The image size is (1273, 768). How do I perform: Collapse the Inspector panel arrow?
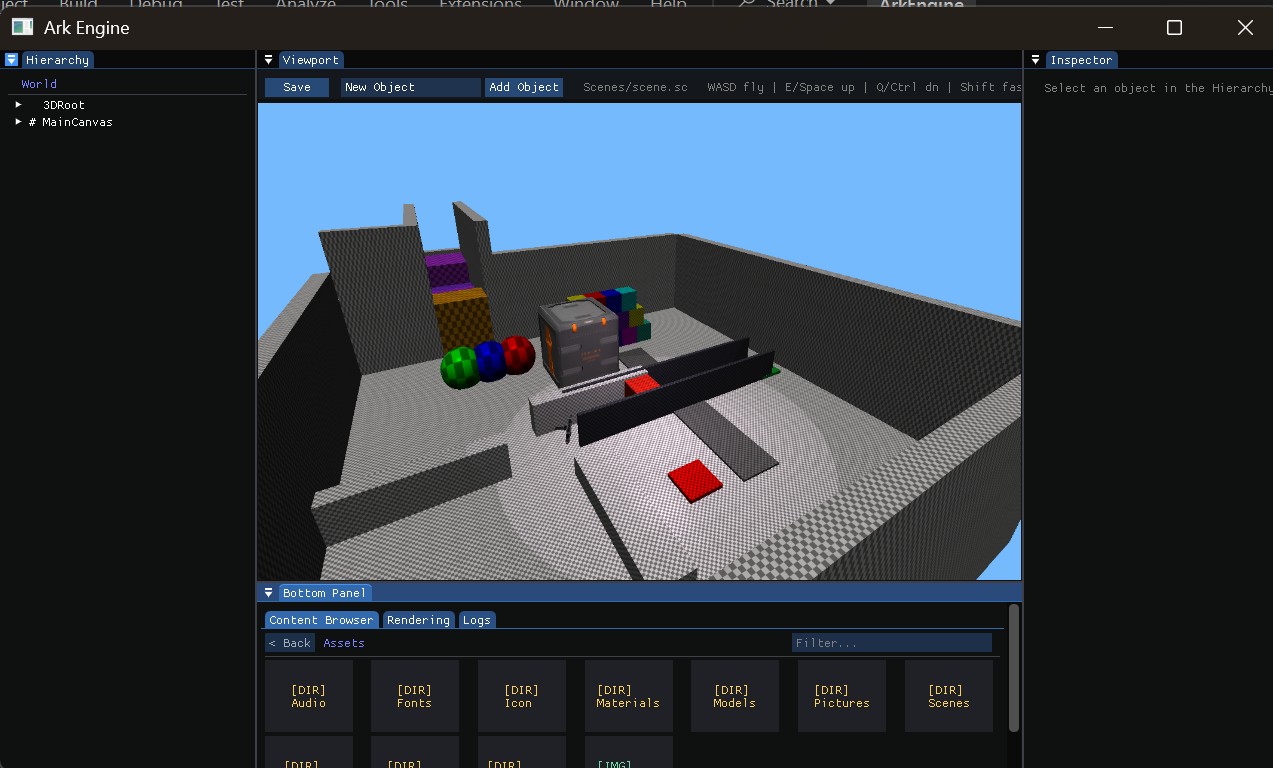tap(1036, 60)
